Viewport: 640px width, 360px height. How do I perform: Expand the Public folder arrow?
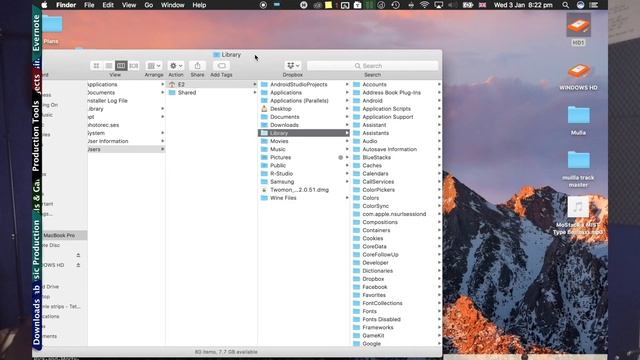click(x=347, y=165)
